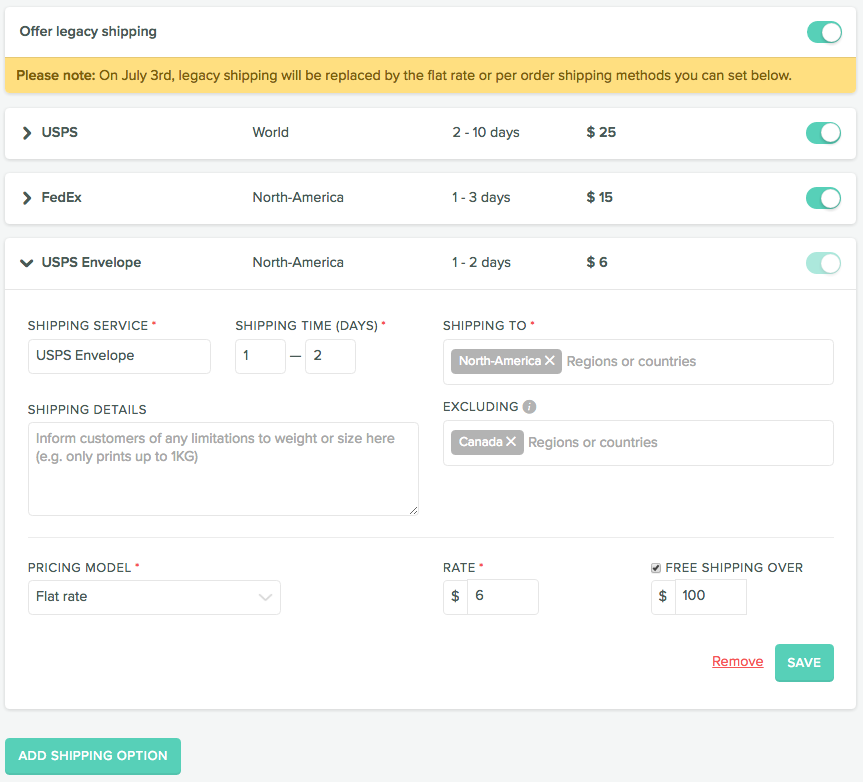Click the Rate amount field

[501, 596]
